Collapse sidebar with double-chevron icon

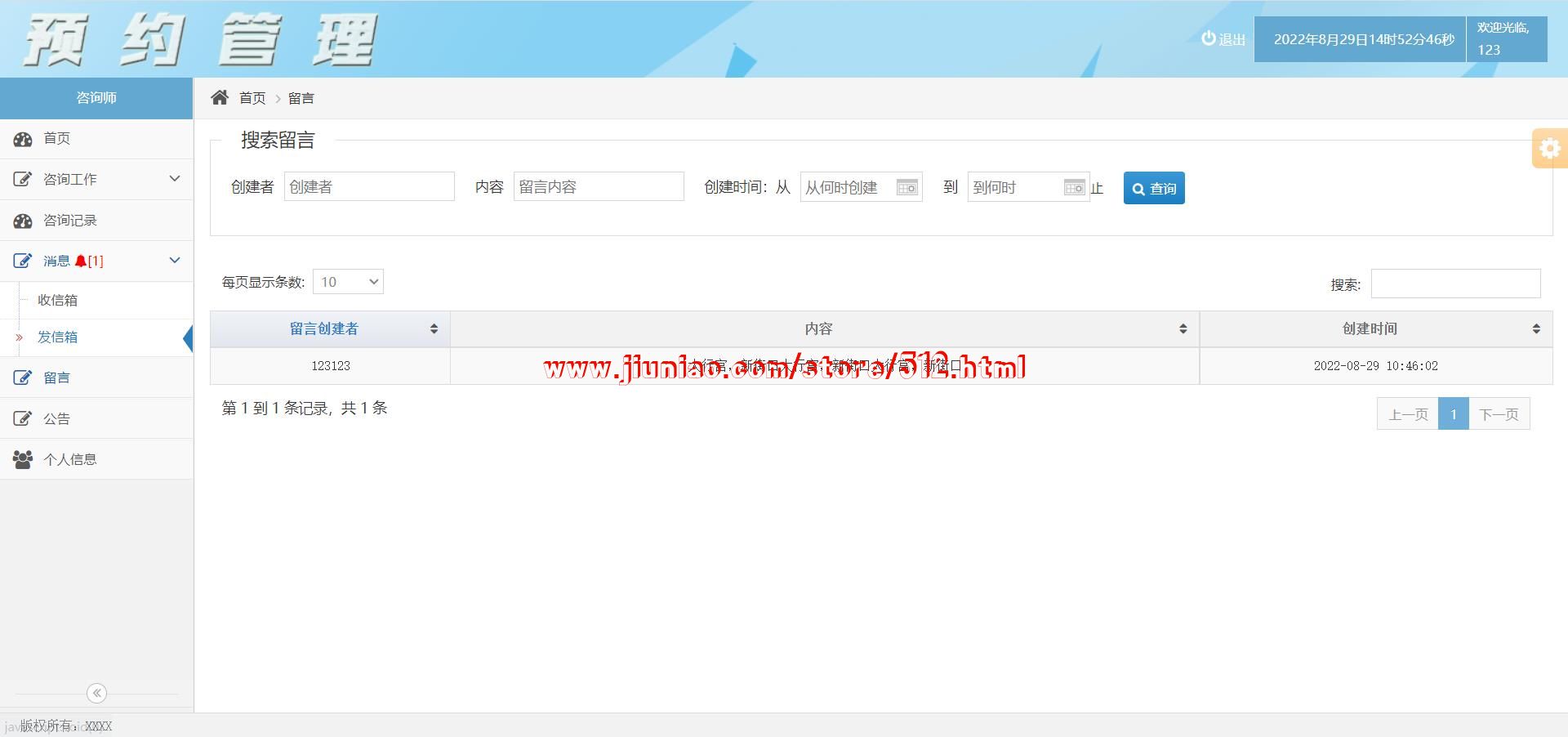[x=96, y=693]
